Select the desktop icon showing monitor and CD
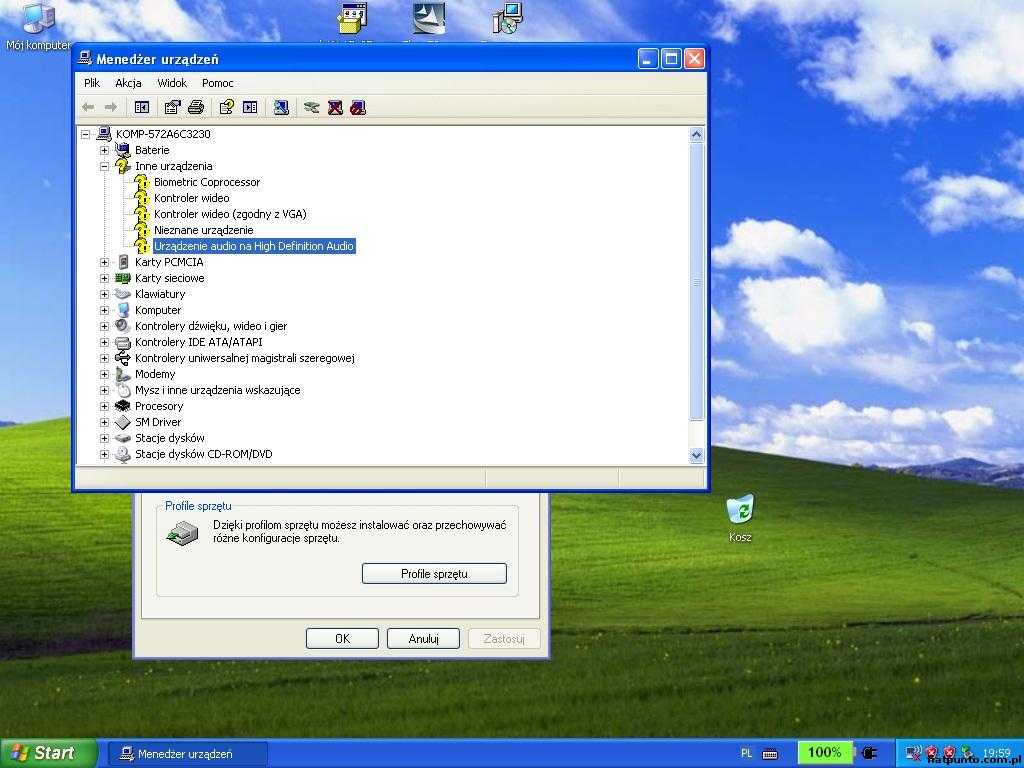Screen dimensions: 1024x768 [x=507, y=18]
